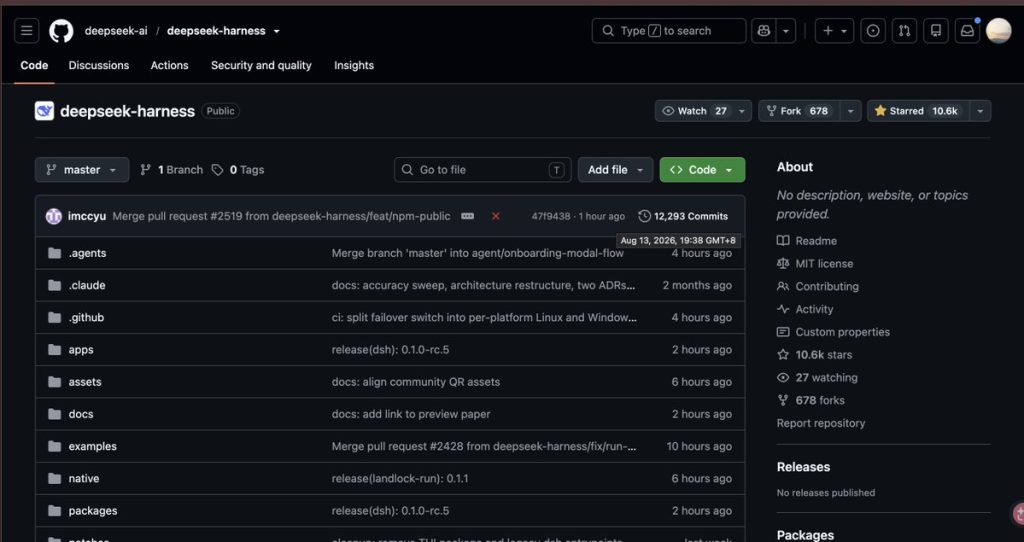This screenshot has height=542, width=1024.
Task: Click the eye icon next to 27 watching
Action: pyautogui.click(x=783, y=377)
